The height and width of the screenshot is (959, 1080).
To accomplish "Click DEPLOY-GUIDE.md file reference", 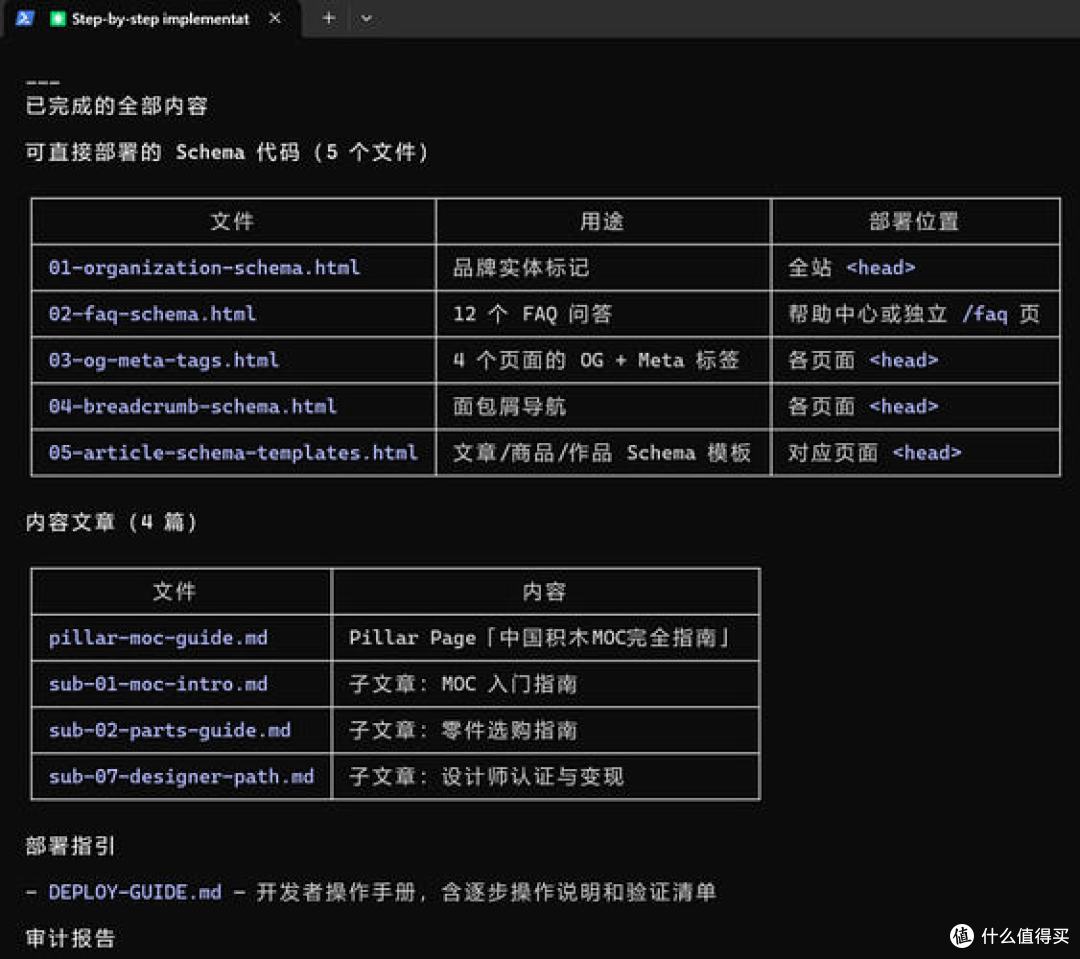I will (135, 892).
